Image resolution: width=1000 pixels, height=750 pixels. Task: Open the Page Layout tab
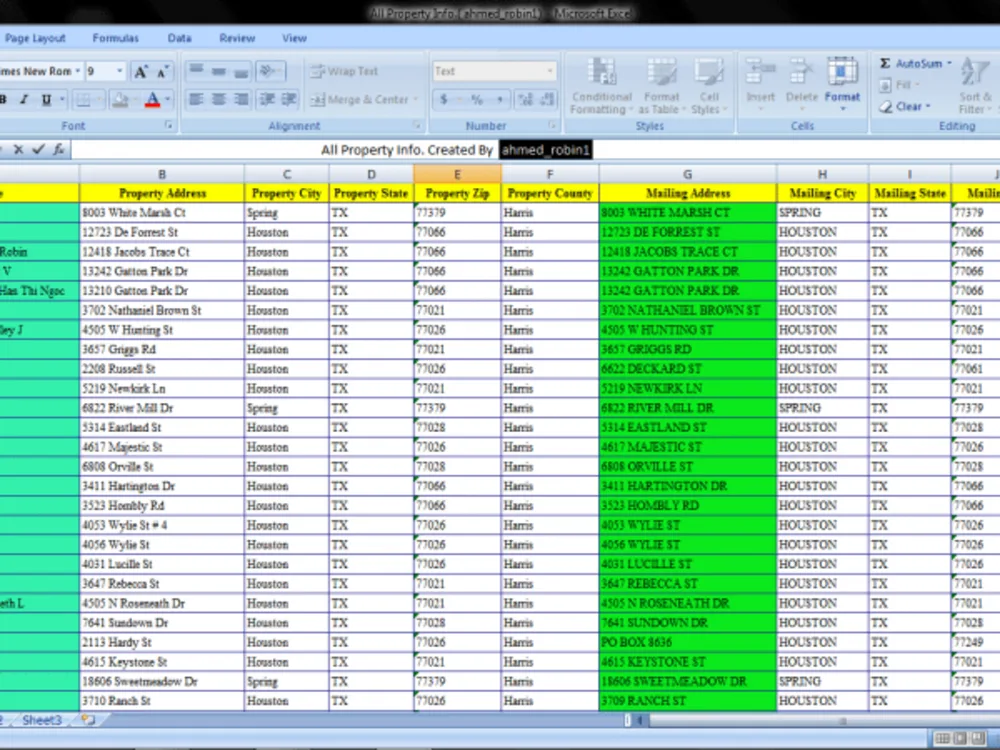[35, 38]
